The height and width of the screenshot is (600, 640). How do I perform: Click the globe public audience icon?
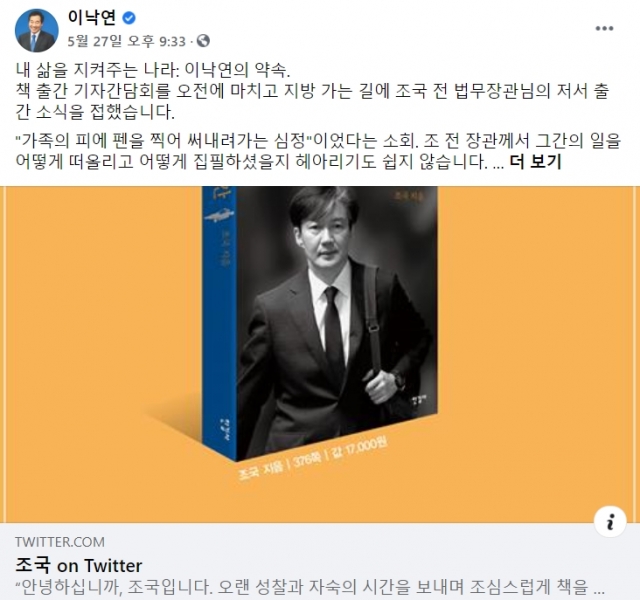[203, 41]
